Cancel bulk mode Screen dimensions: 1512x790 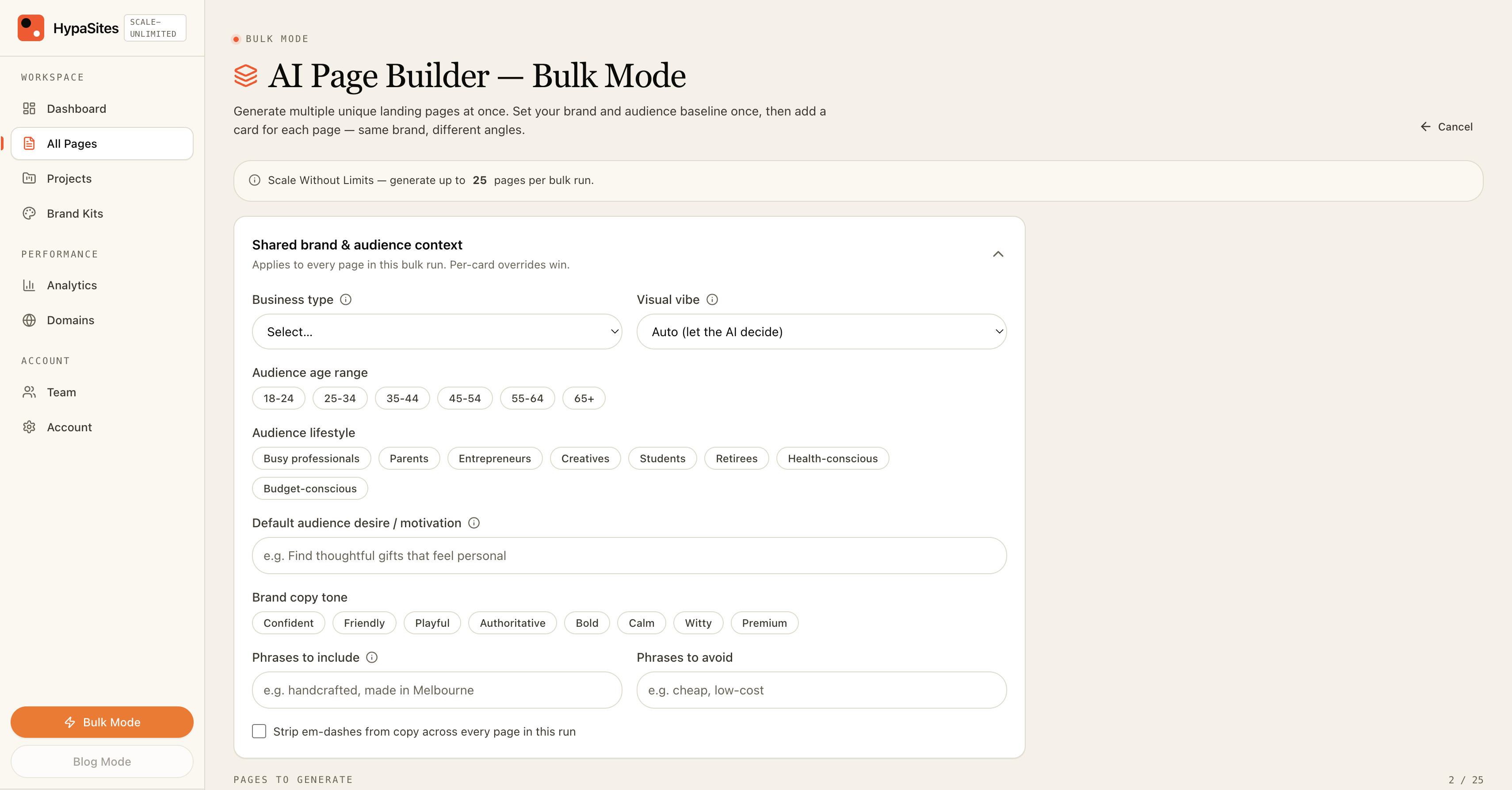tap(1446, 127)
